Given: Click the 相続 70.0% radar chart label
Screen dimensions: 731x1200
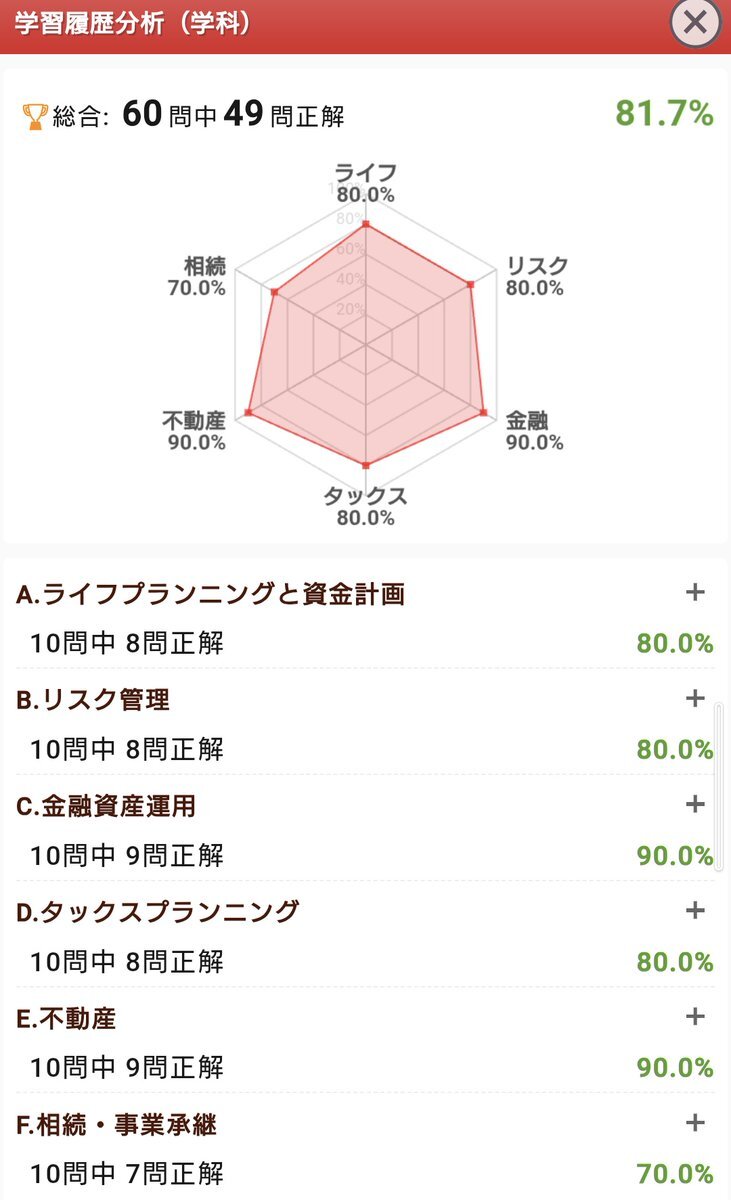Looking at the screenshot, I should 198,277.
